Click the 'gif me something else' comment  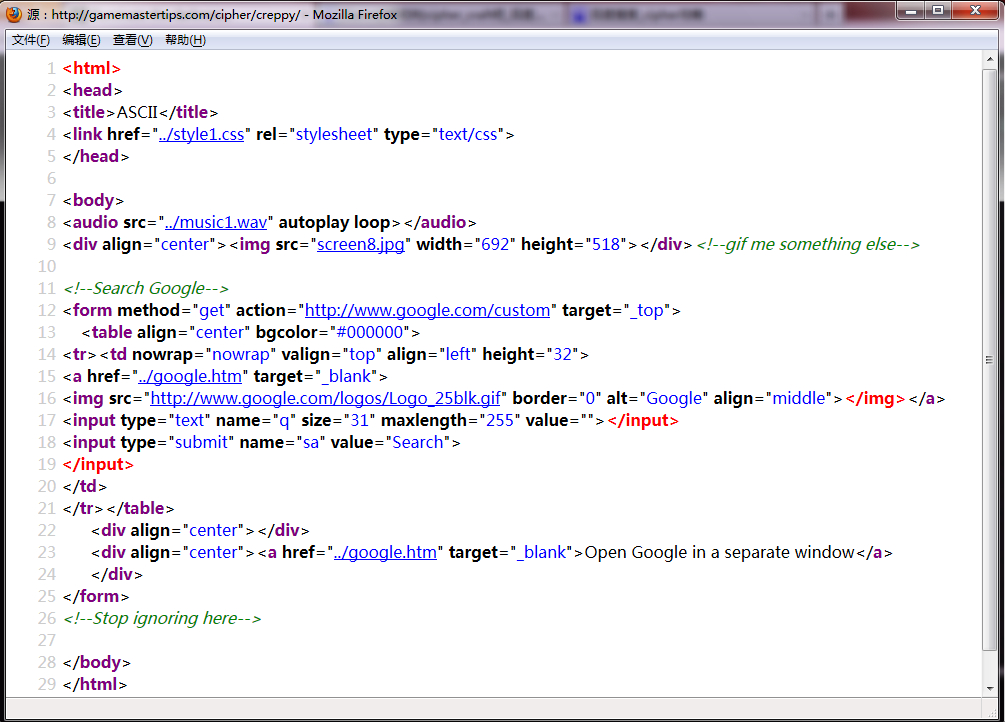pyautogui.click(x=808, y=244)
